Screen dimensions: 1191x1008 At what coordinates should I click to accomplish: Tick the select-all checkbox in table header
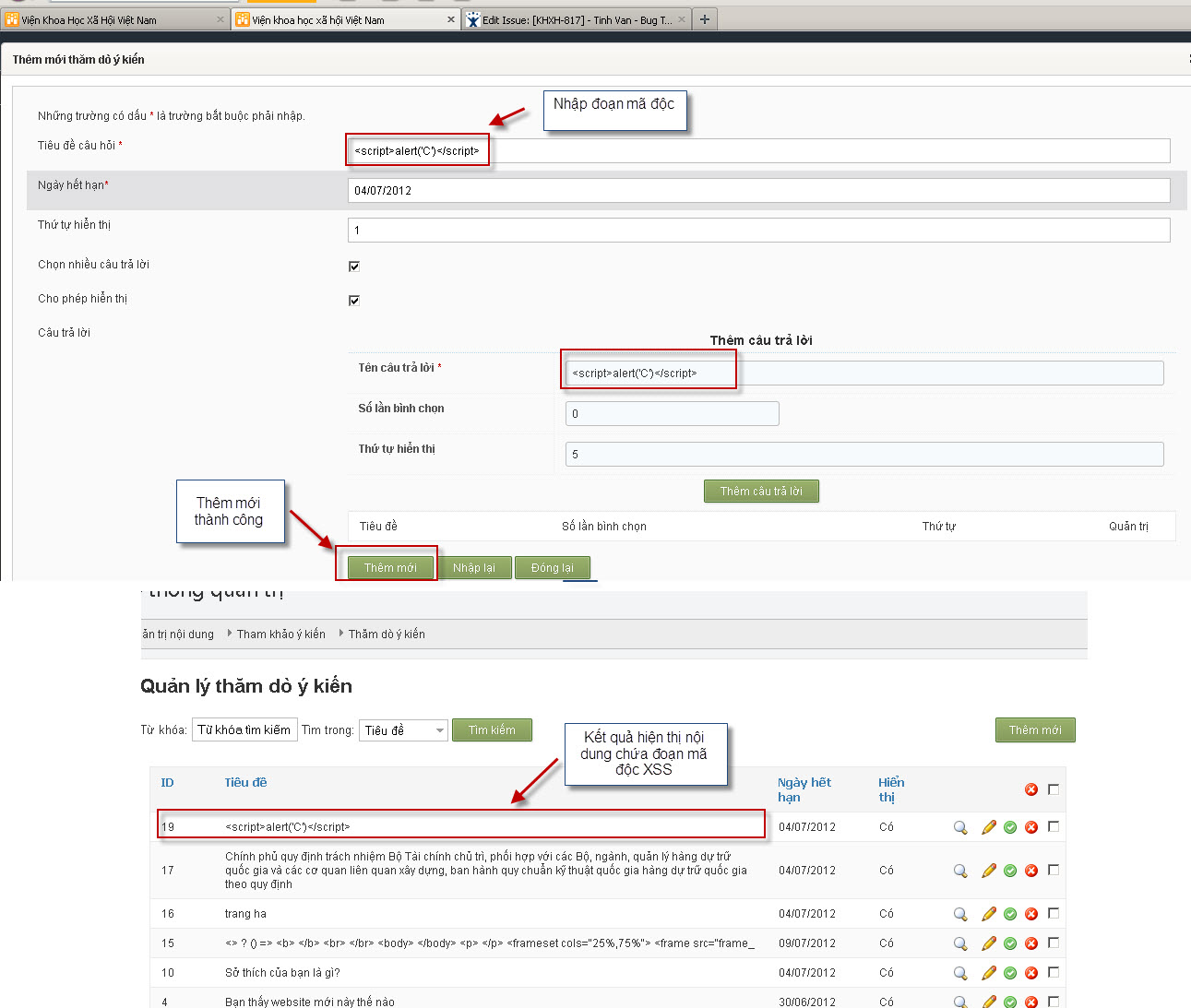pos(1054,789)
